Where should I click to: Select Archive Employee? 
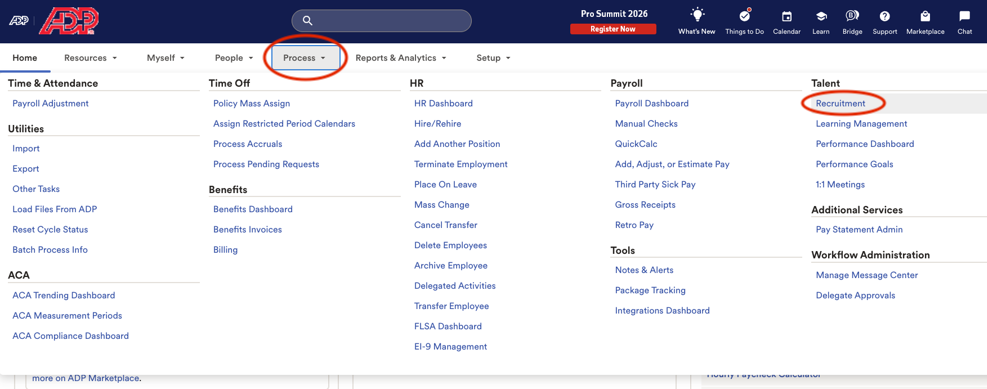[x=451, y=266]
